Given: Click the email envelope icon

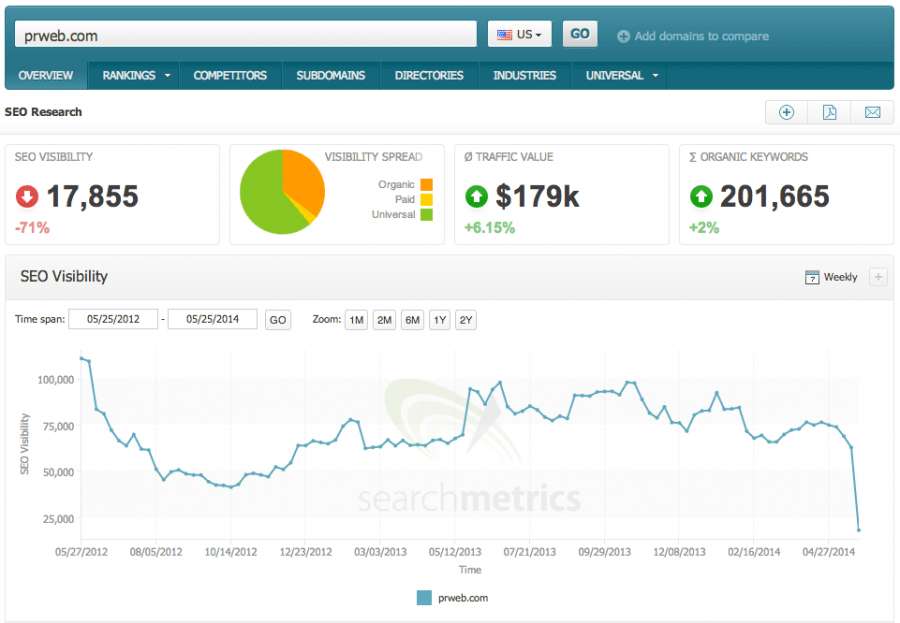Looking at the screenshot, I should pyautogui.click(x=872, y=112).
